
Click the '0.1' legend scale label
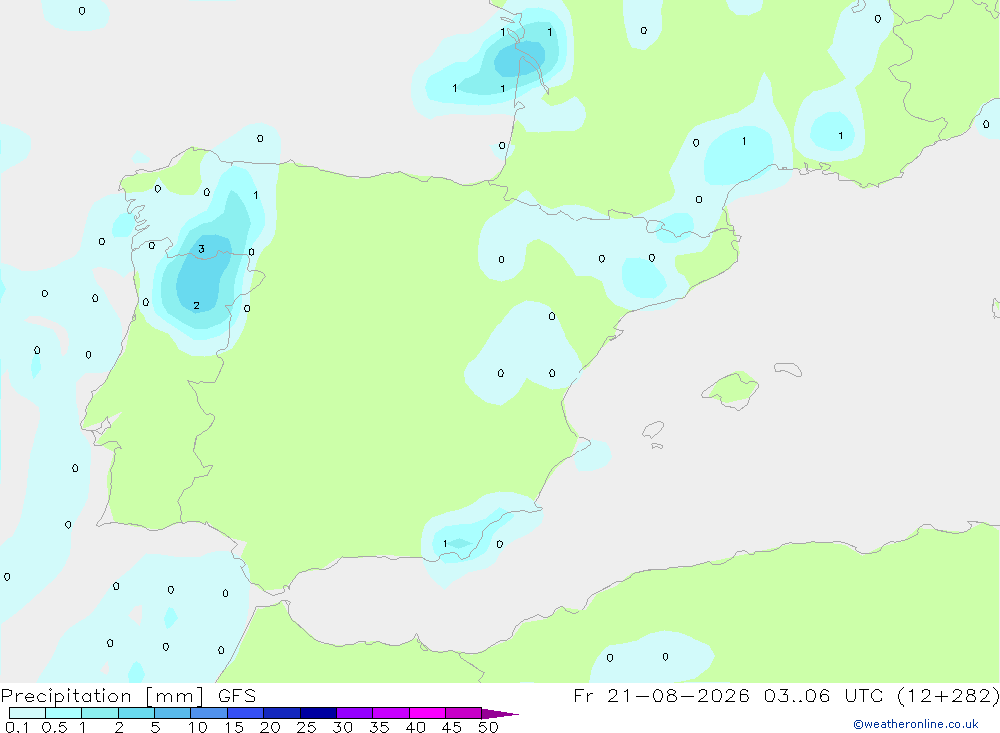click(x=17, y=727)
